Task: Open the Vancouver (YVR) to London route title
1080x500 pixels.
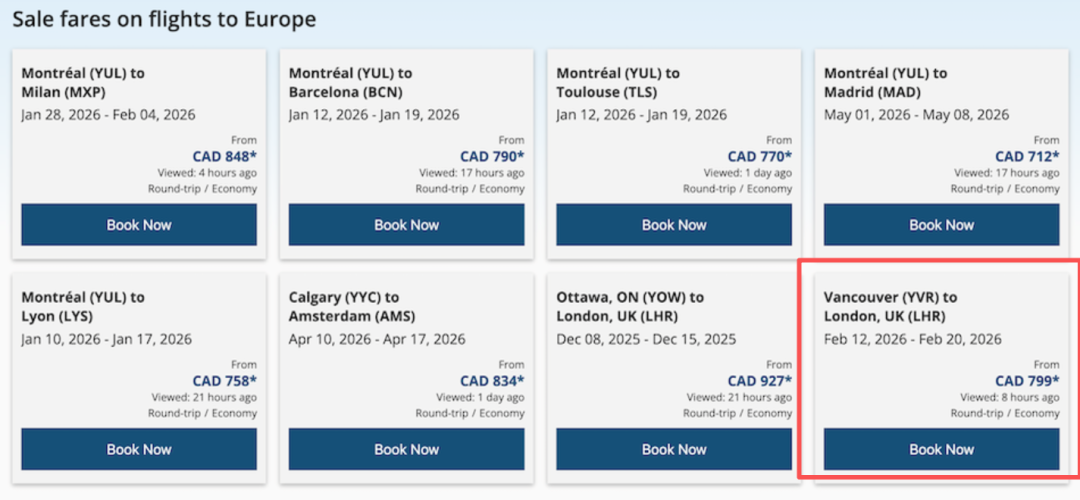Action: [x=890, y=306]
